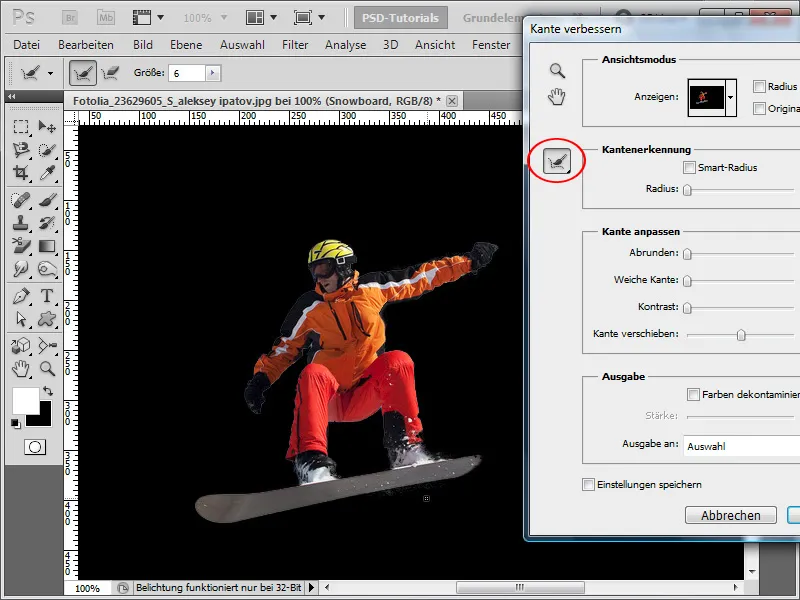Open the screen mode dropdown

coord(321,18)
